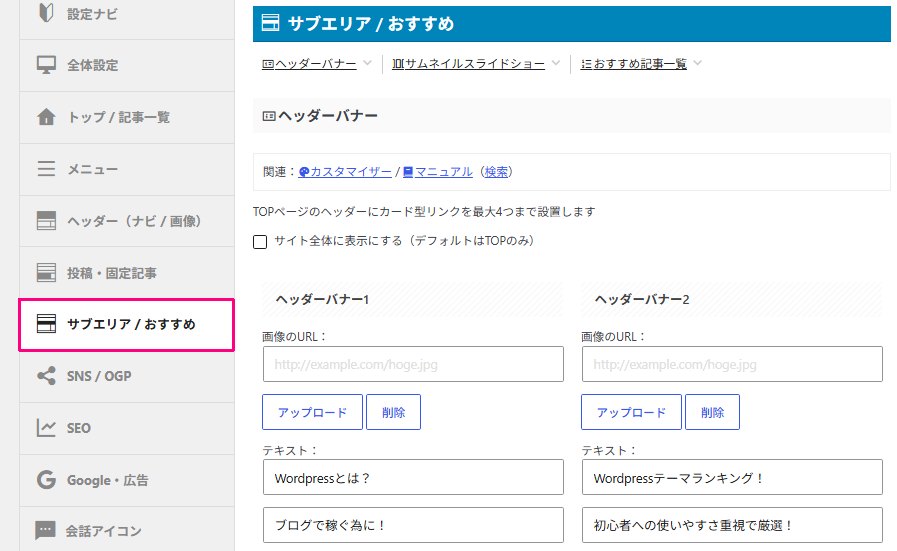Screen dimensions: 897x551
Task: Enable サイト全体に表示にする checkbox
Action: pos(260,241)
